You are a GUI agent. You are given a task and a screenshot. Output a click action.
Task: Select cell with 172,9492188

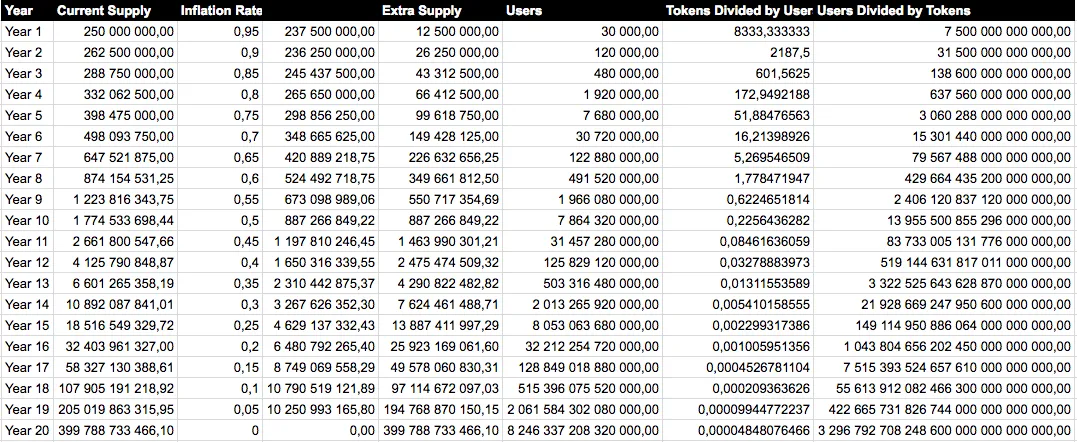click(738, 94)
